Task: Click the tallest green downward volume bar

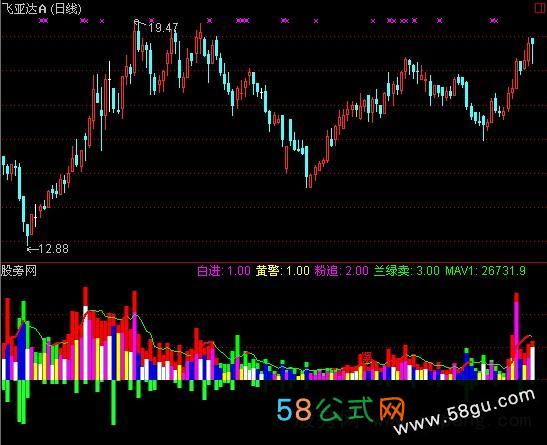Action: coord(113,402)
